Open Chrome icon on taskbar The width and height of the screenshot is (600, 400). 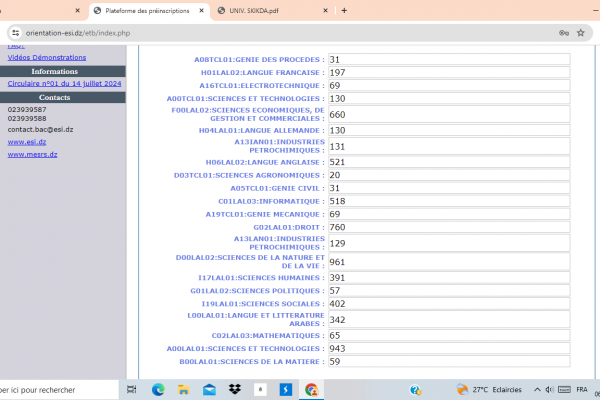point(311,390)
